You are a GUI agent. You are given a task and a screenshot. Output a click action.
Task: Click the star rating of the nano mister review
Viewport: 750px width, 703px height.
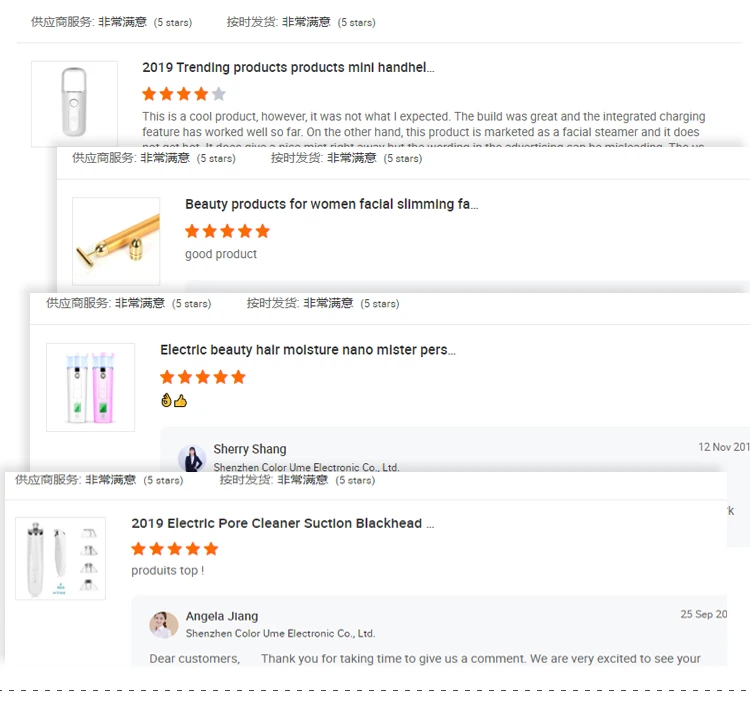coord(202,377)
